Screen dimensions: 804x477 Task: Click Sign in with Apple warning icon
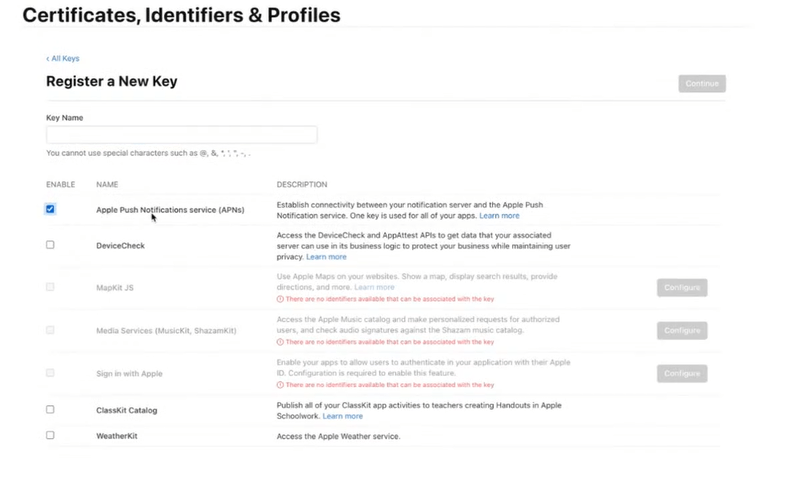(x=280, y=385)
